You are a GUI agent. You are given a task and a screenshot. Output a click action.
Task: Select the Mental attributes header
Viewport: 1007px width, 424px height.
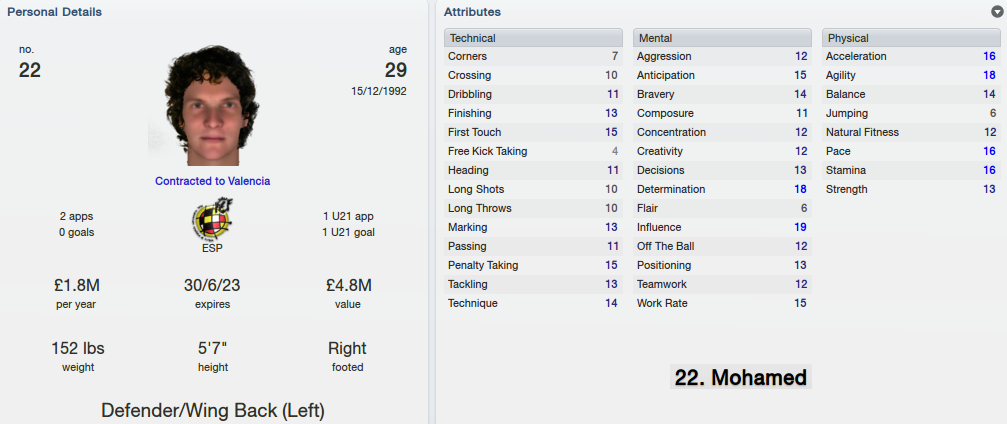[722, 38]
